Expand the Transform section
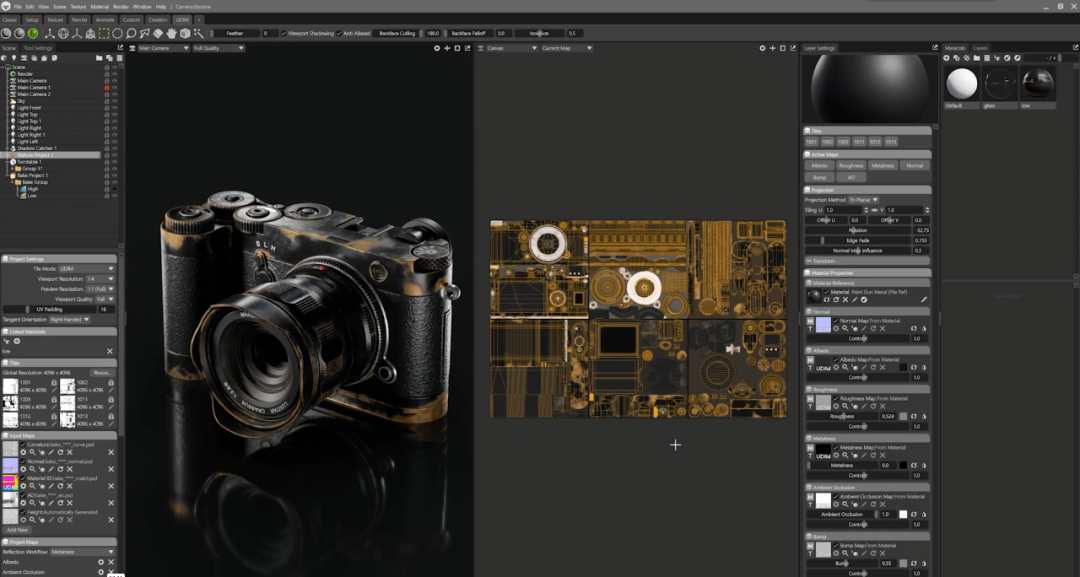 pyautogui.click(x=867, y=261)
